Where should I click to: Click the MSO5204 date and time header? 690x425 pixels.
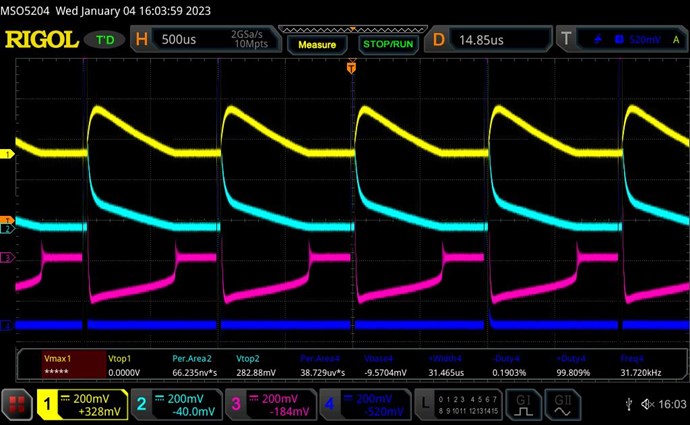(106, 11)
